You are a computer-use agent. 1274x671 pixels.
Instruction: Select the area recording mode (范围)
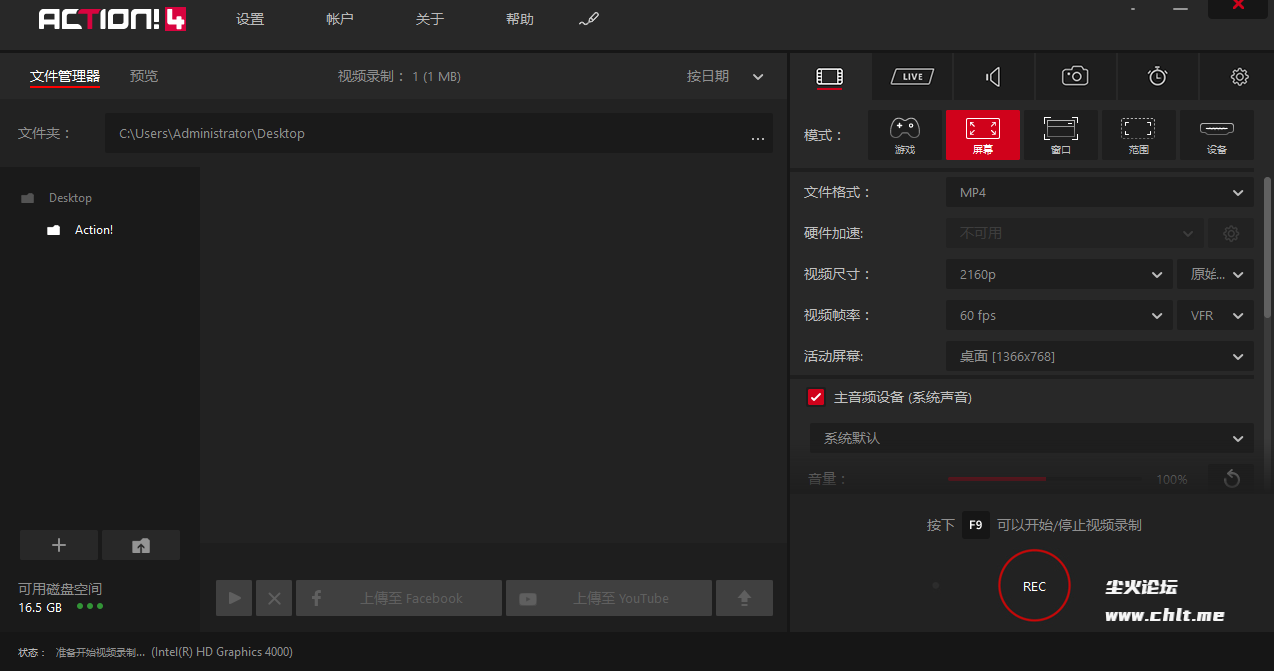(1138, 135)
